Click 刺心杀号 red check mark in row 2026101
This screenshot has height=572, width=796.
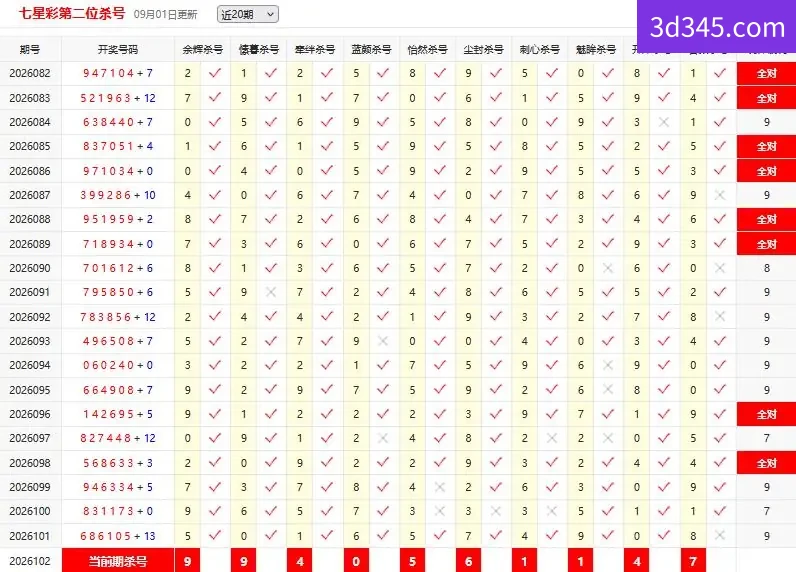pos(552,535)
